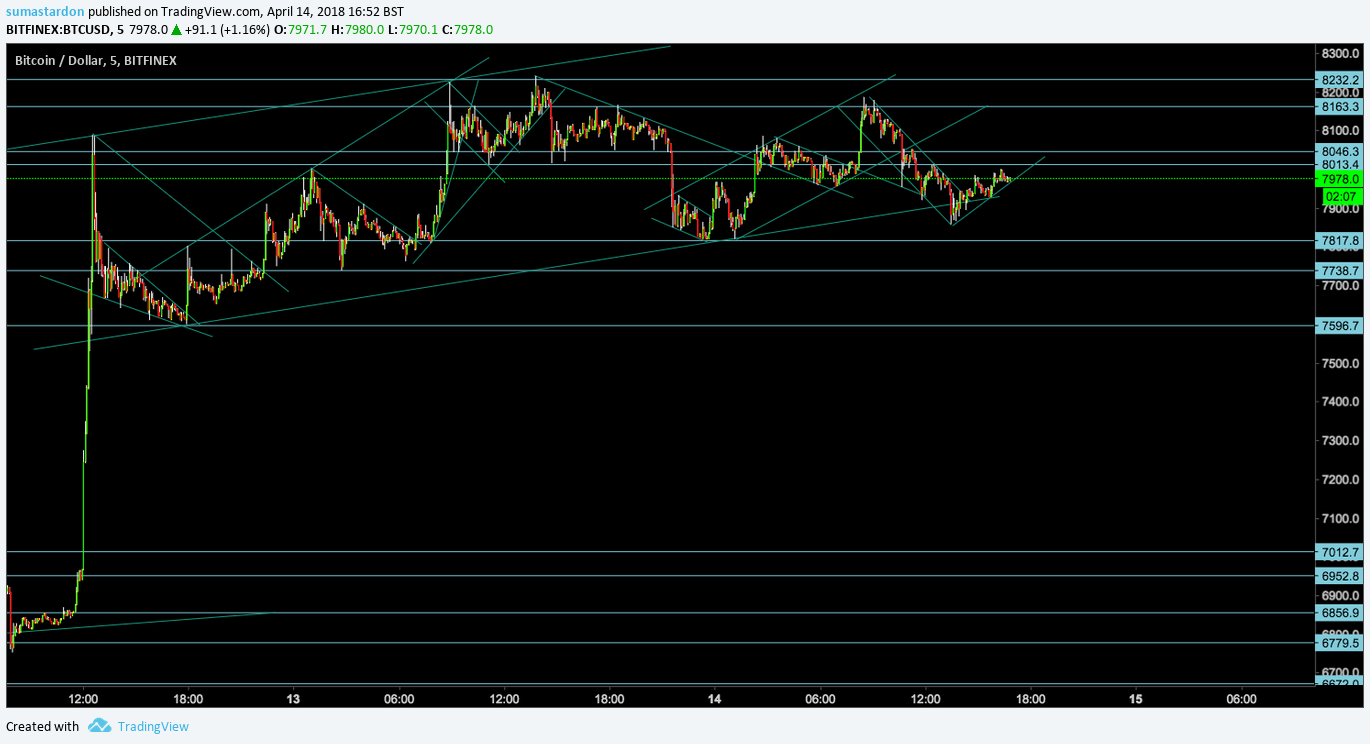1370x744 pixels.
Task: Click the 7500.0 price axis tick
Action: pyautogui.click(x=1340, y=363)
